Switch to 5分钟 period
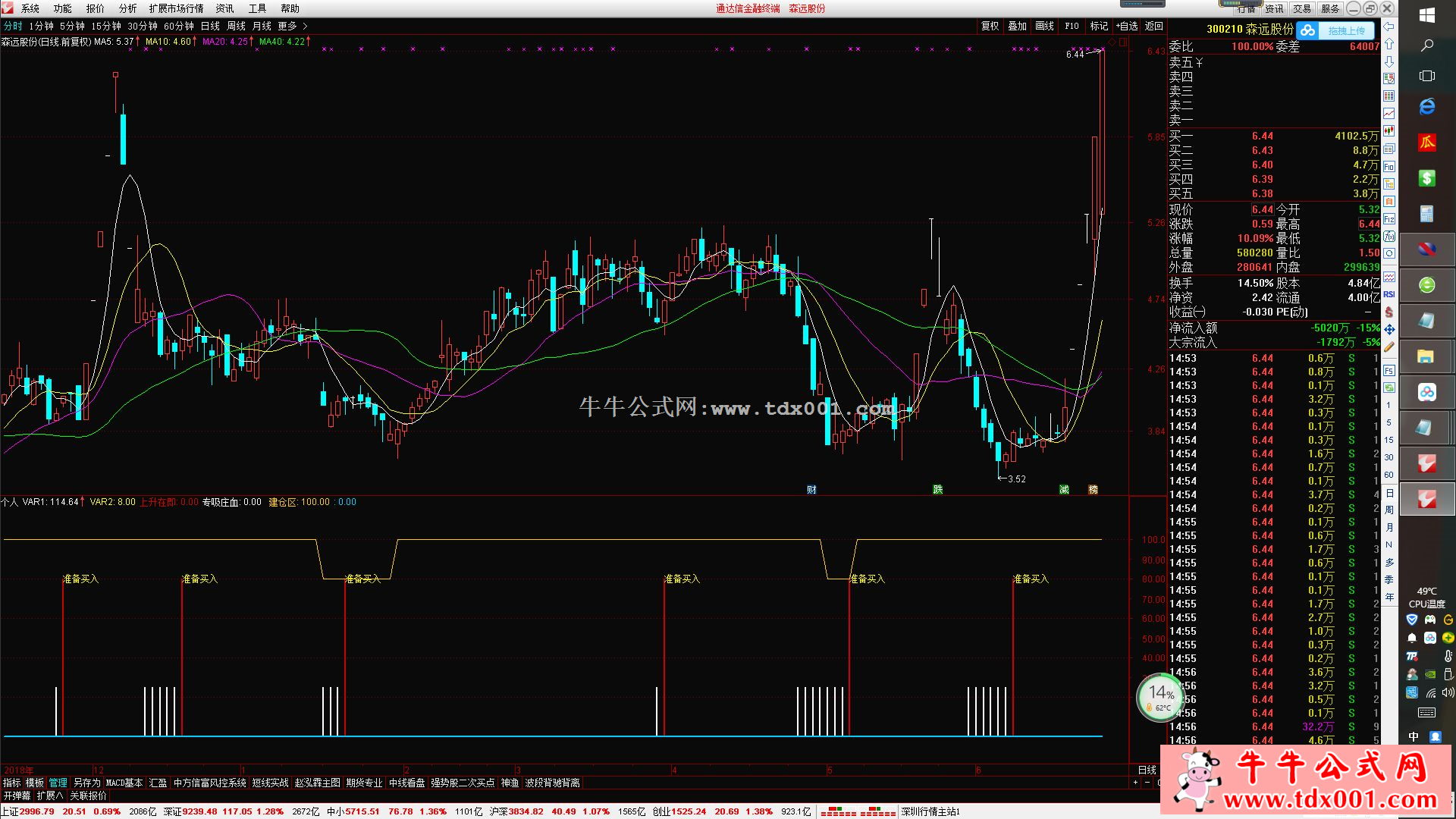 [x=73, y=26]
